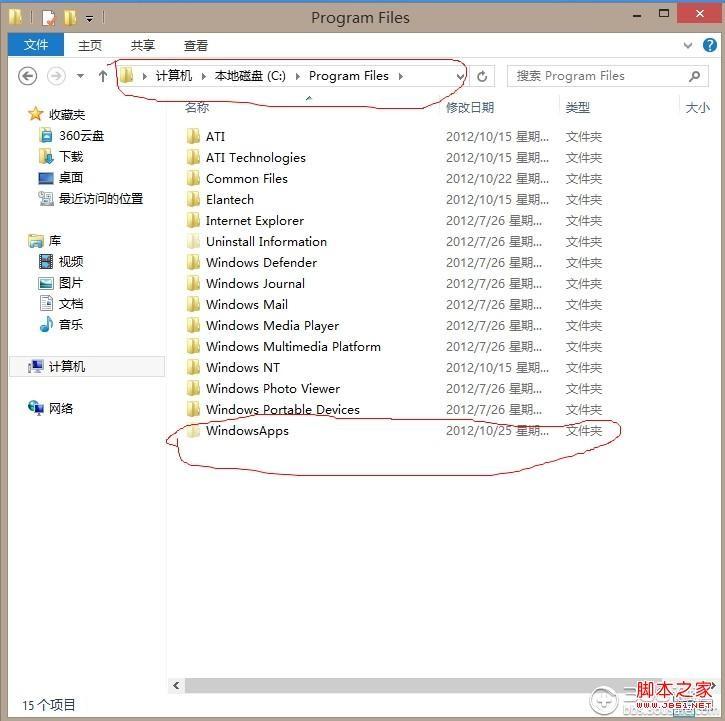Click the window system folder icon
The image size is (725, 721).
(15, 17)
